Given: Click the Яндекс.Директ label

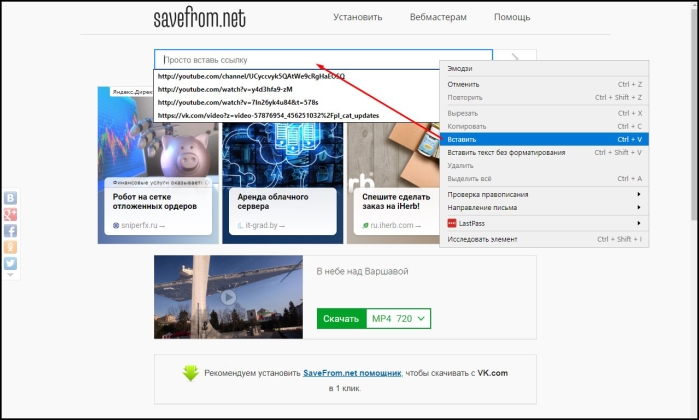Looking at the screenshot, I should click(x=132, y=92).
